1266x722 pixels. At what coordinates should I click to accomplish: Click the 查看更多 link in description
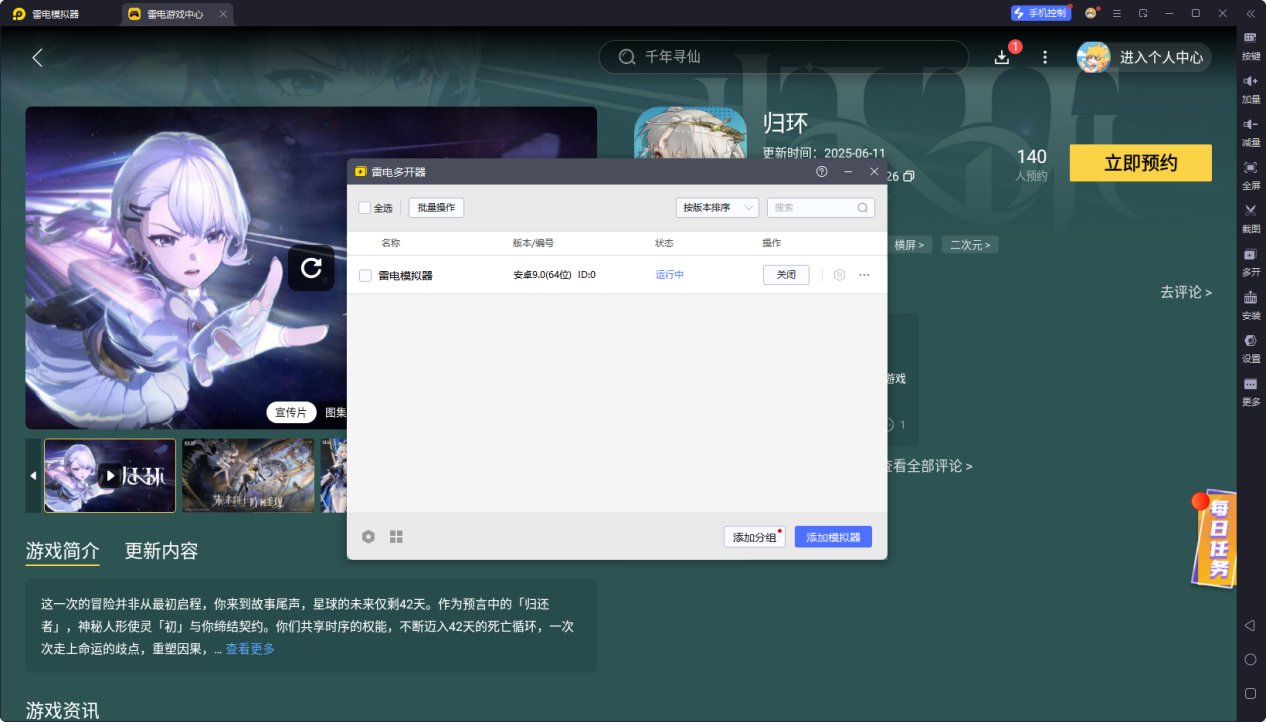(x=250, y=649)
